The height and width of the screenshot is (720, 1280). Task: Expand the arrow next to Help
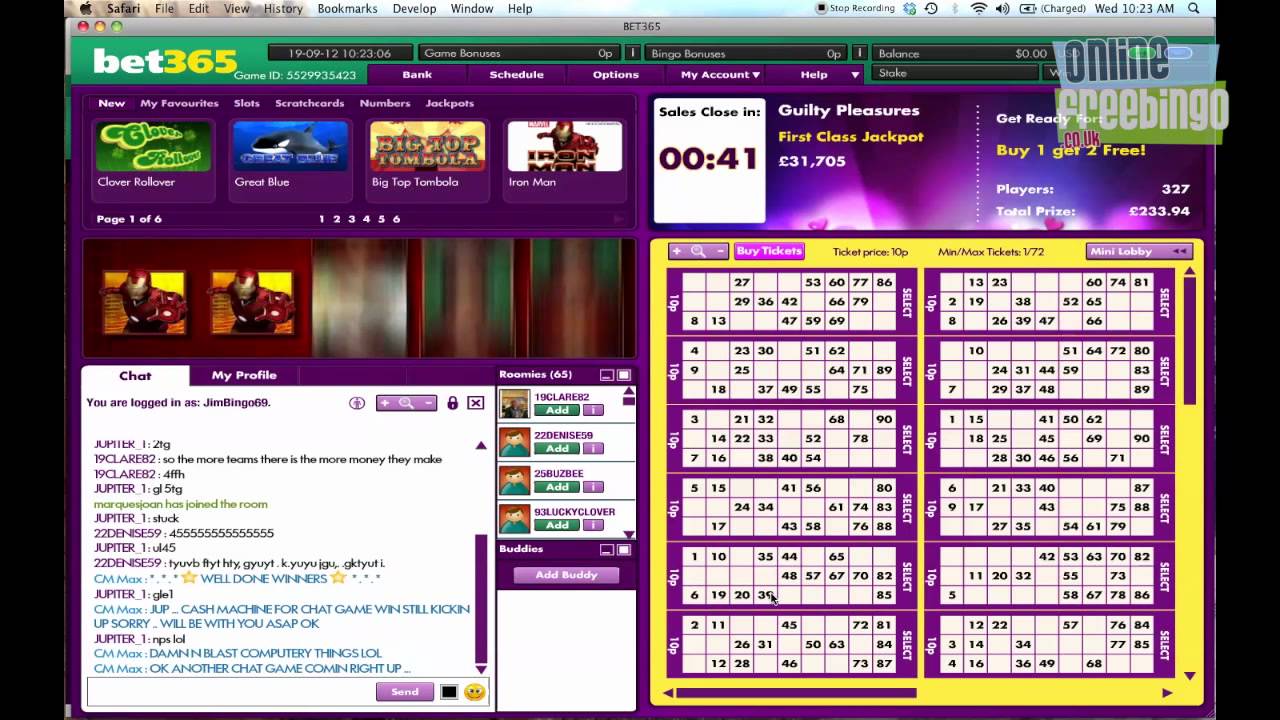[x=855, y=74]
